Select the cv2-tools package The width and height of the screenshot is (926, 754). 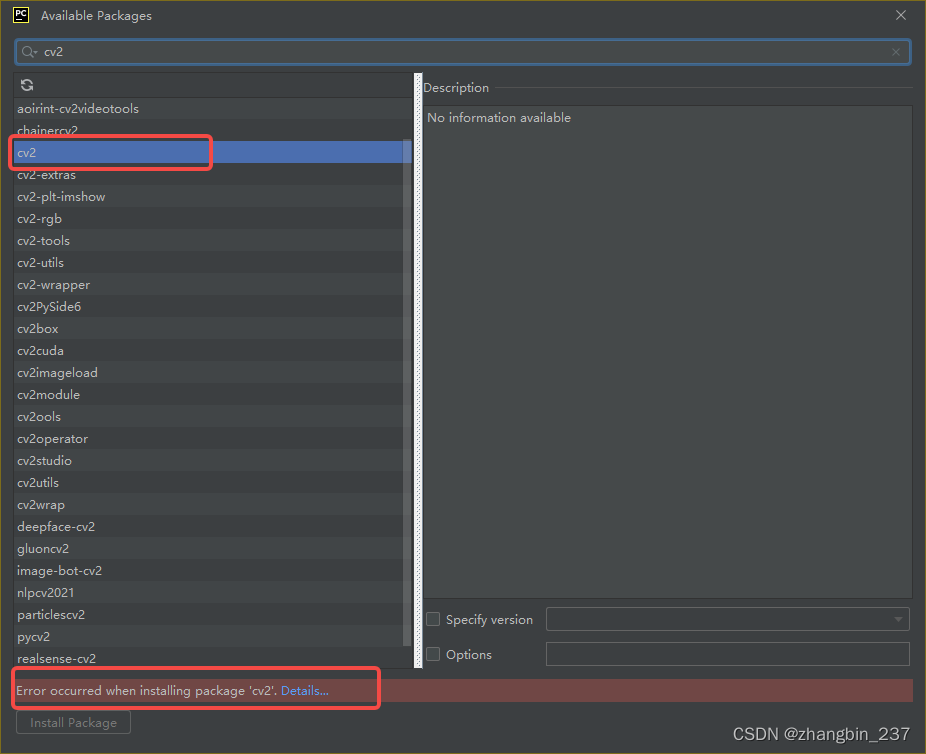coord(213,240)
